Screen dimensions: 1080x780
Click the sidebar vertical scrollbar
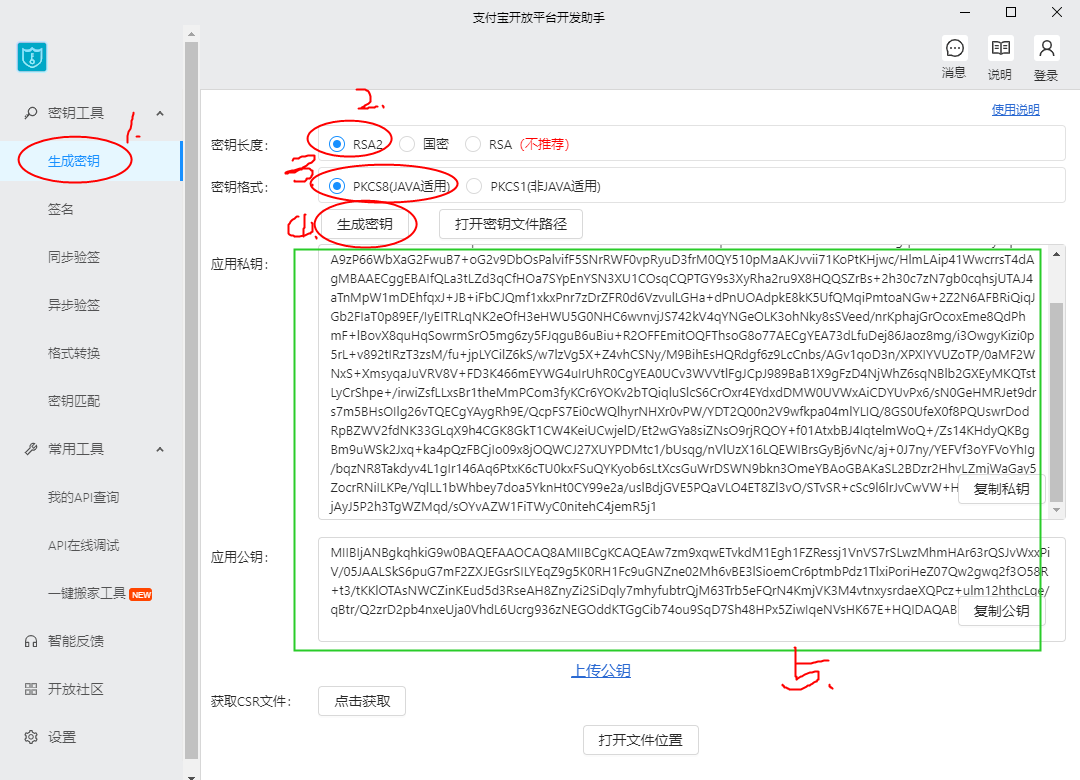tap(191, 401)
